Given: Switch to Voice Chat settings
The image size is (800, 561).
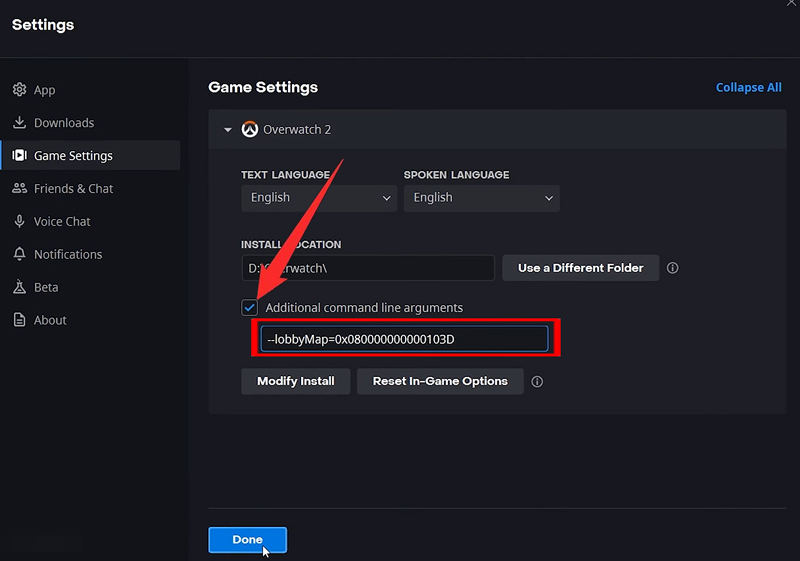Looking at the screenshot, I should point(91,221).
